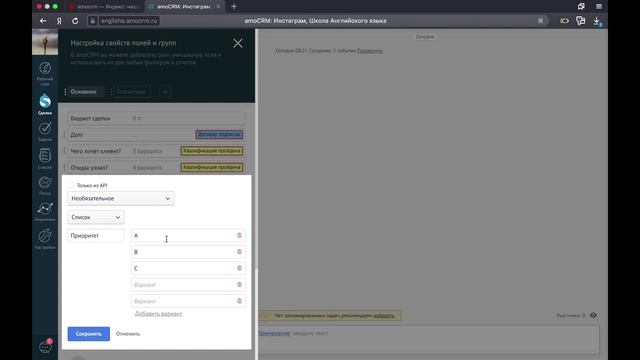Grab the drag handle of Основное tab
This screenshot has height=360, width=640.
65,92
